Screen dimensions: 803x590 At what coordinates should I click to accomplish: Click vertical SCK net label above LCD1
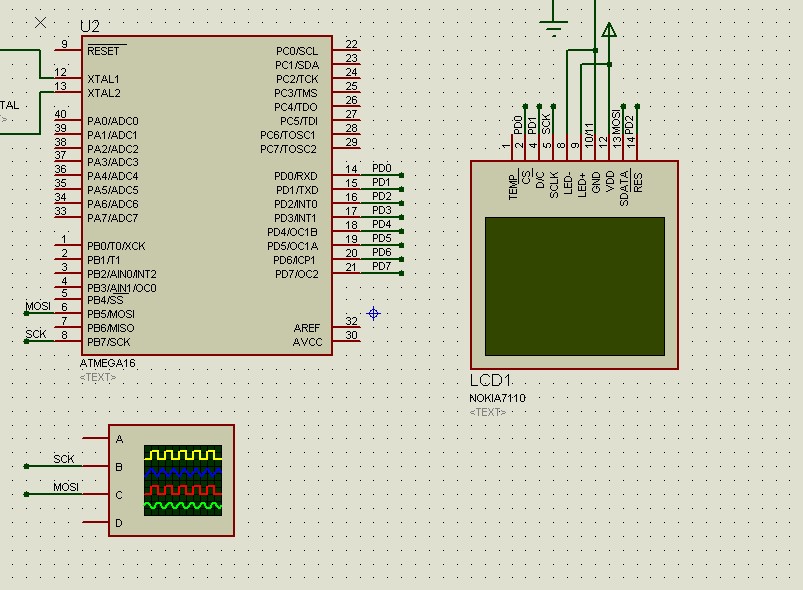[x=546, y=124]
